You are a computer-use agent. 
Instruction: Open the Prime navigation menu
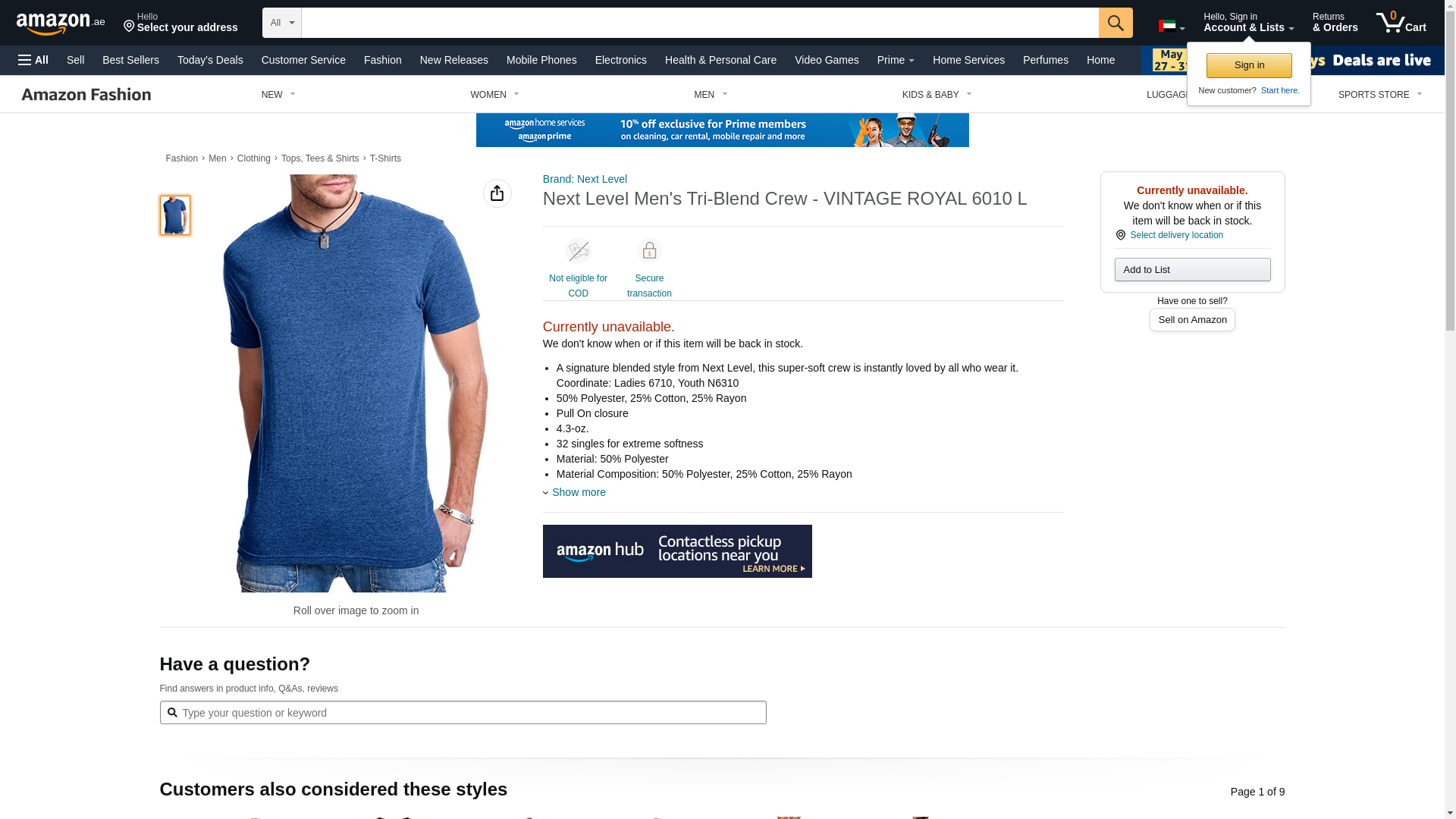[896, 60]
